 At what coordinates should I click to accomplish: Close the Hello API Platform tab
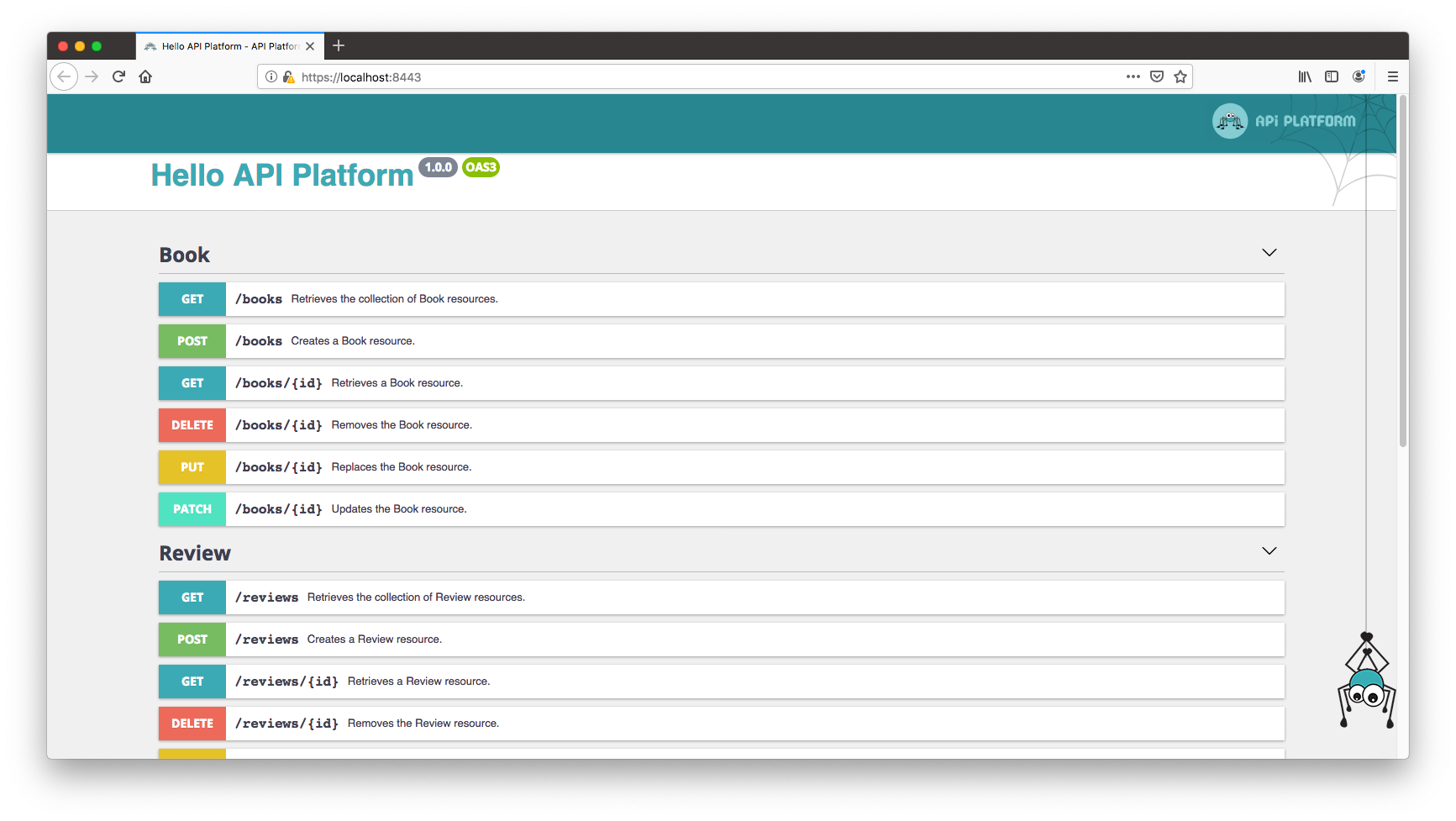point(310,46)
